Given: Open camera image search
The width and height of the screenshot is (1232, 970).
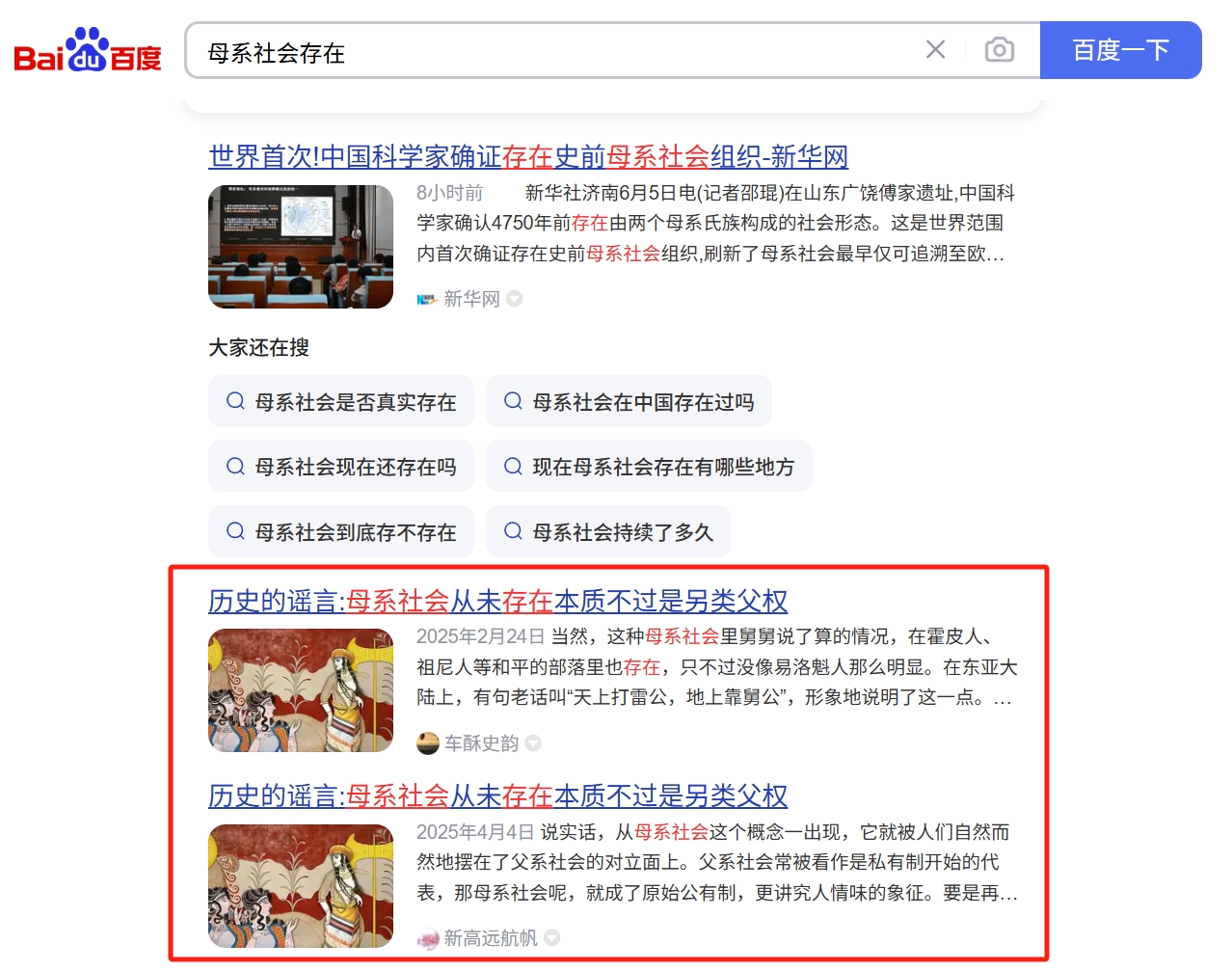Looking at the screenshot, I should tap(1000, 49).
